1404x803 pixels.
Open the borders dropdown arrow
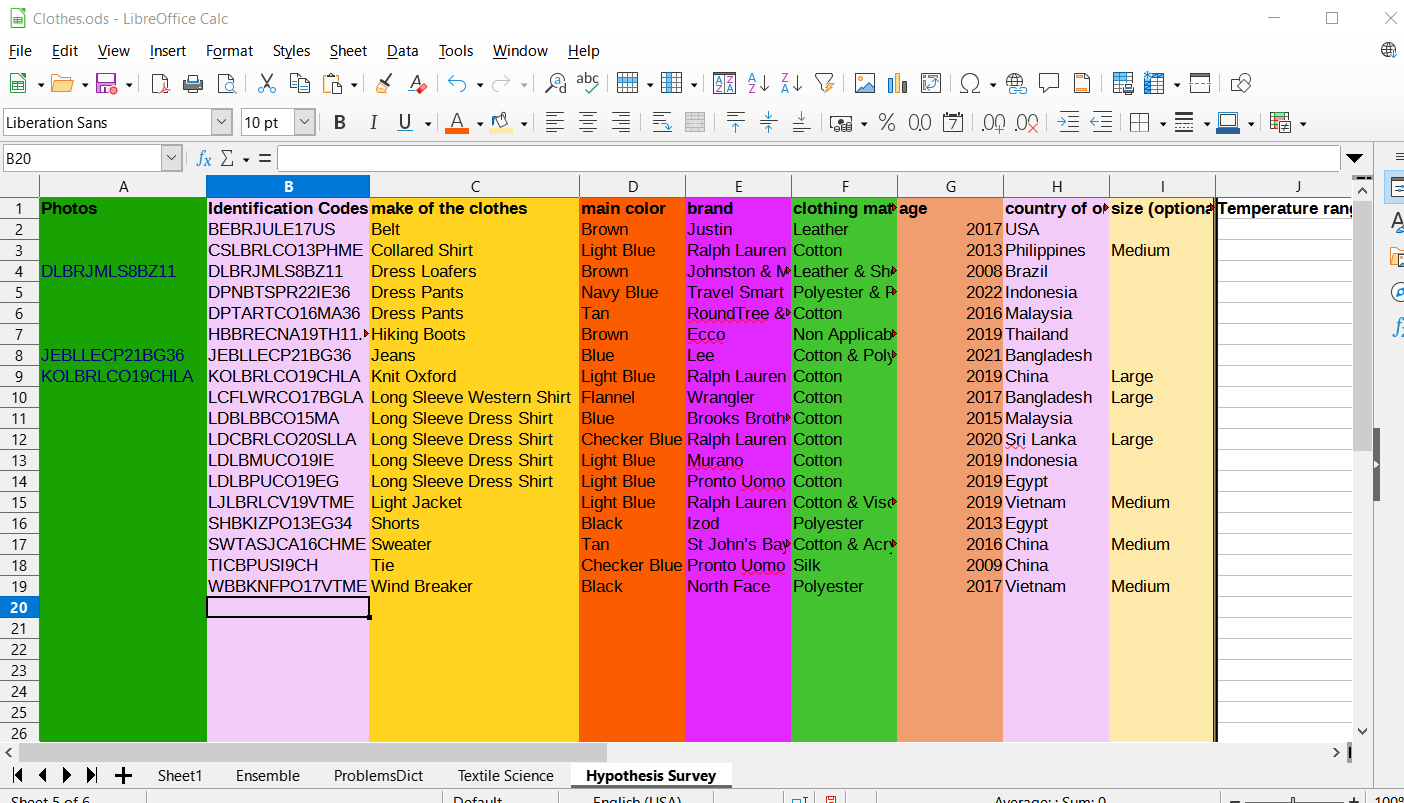coord(1162,124)
